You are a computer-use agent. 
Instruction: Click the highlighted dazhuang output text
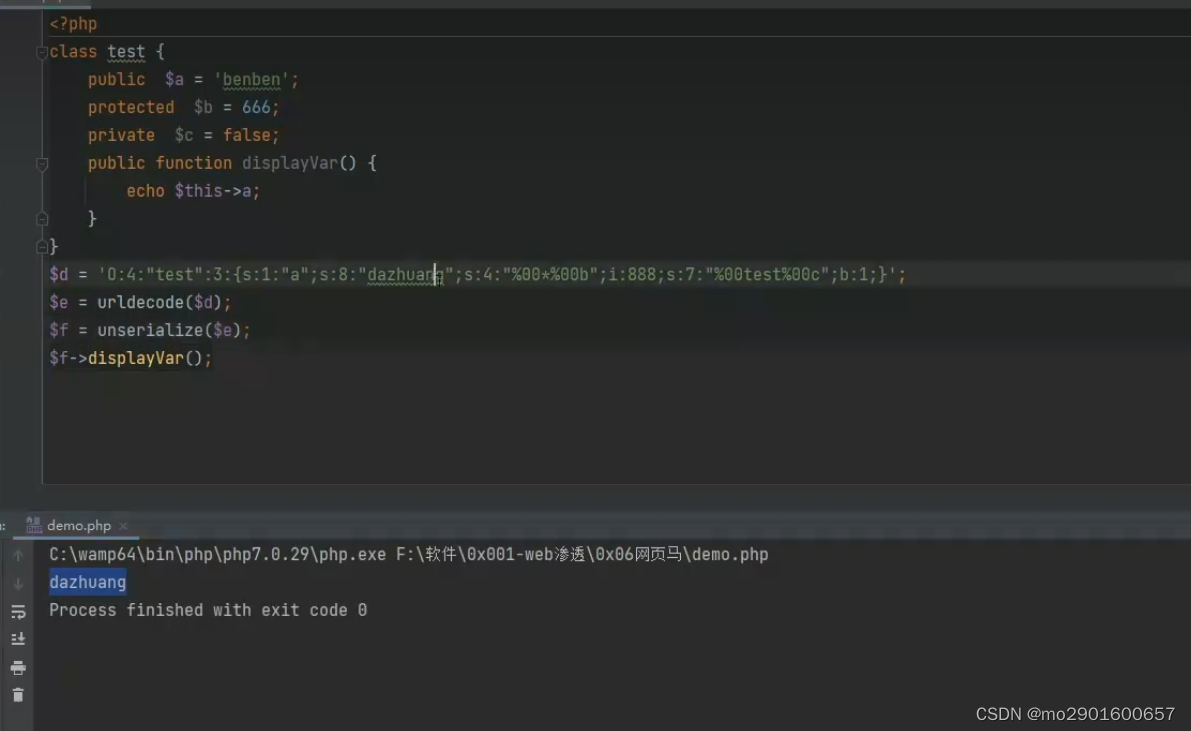click(87, 581)
